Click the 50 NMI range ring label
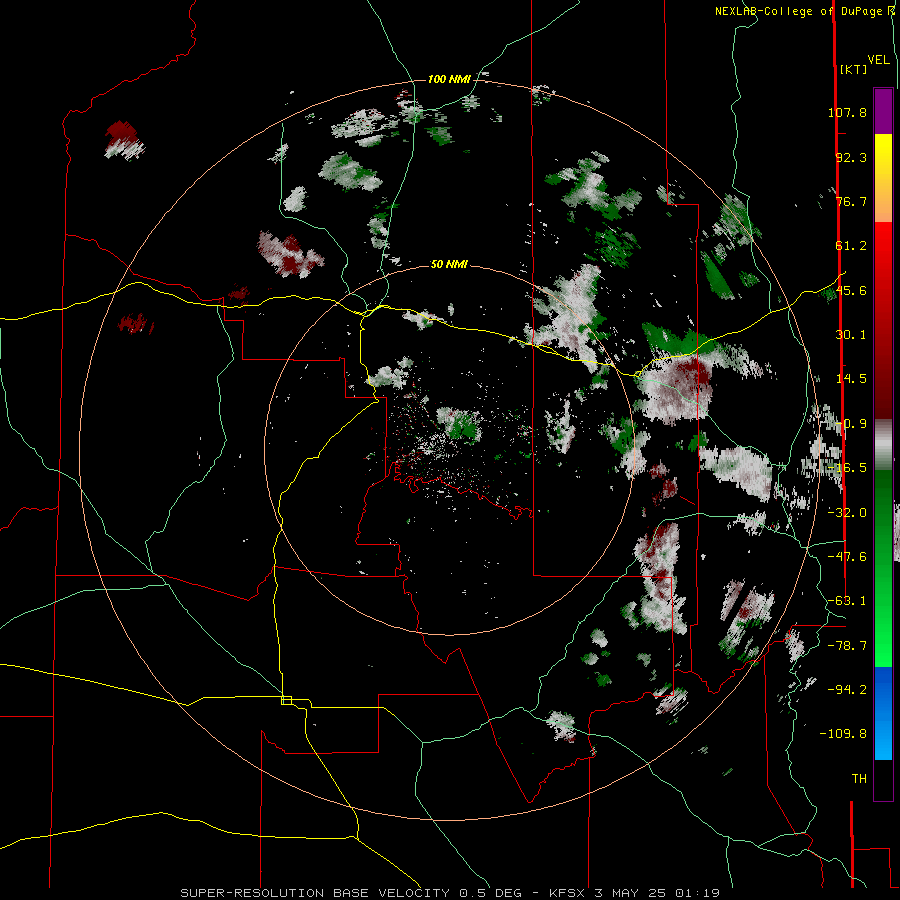 pos(449,264)
